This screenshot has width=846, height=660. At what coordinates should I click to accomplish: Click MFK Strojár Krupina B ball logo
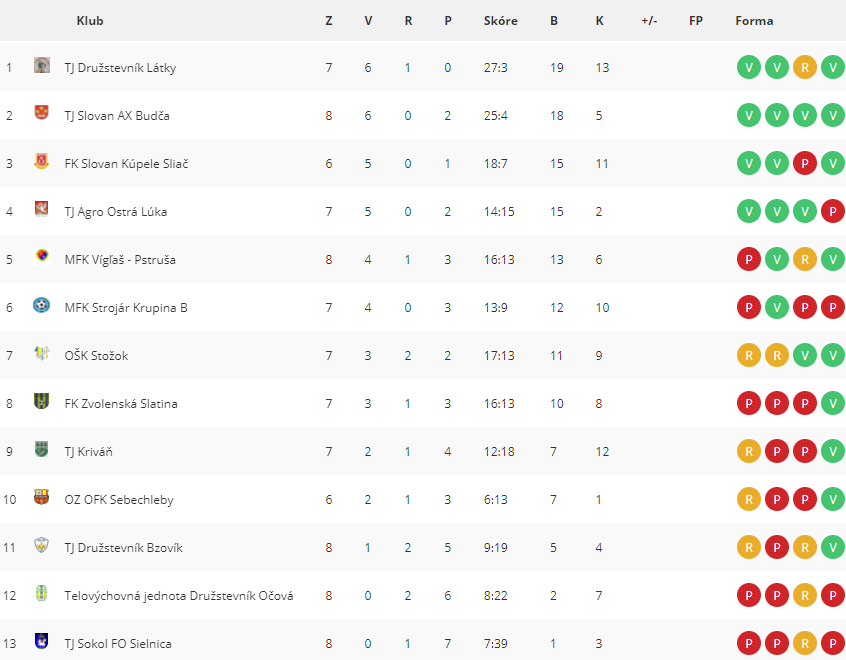[42, 305]
